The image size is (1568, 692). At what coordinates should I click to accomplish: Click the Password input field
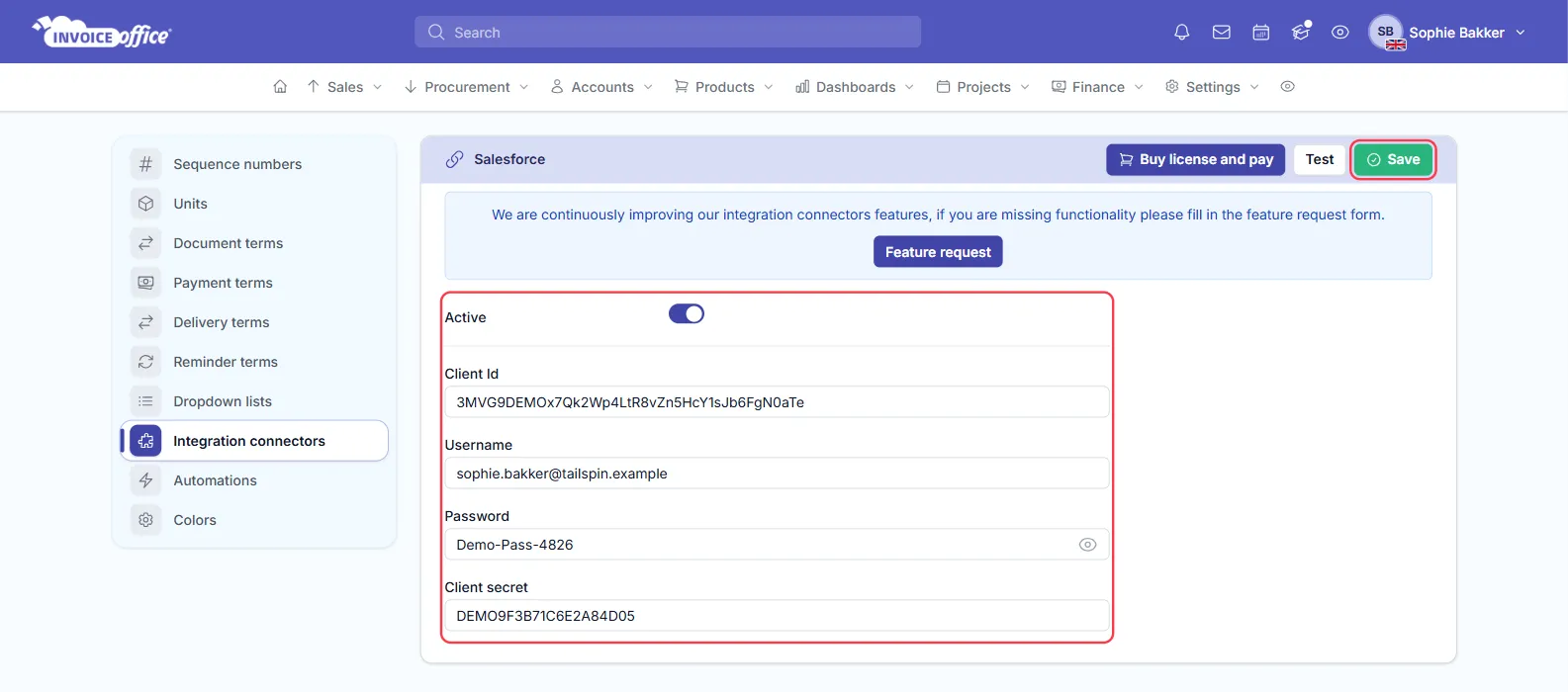[x=777, y=545]
